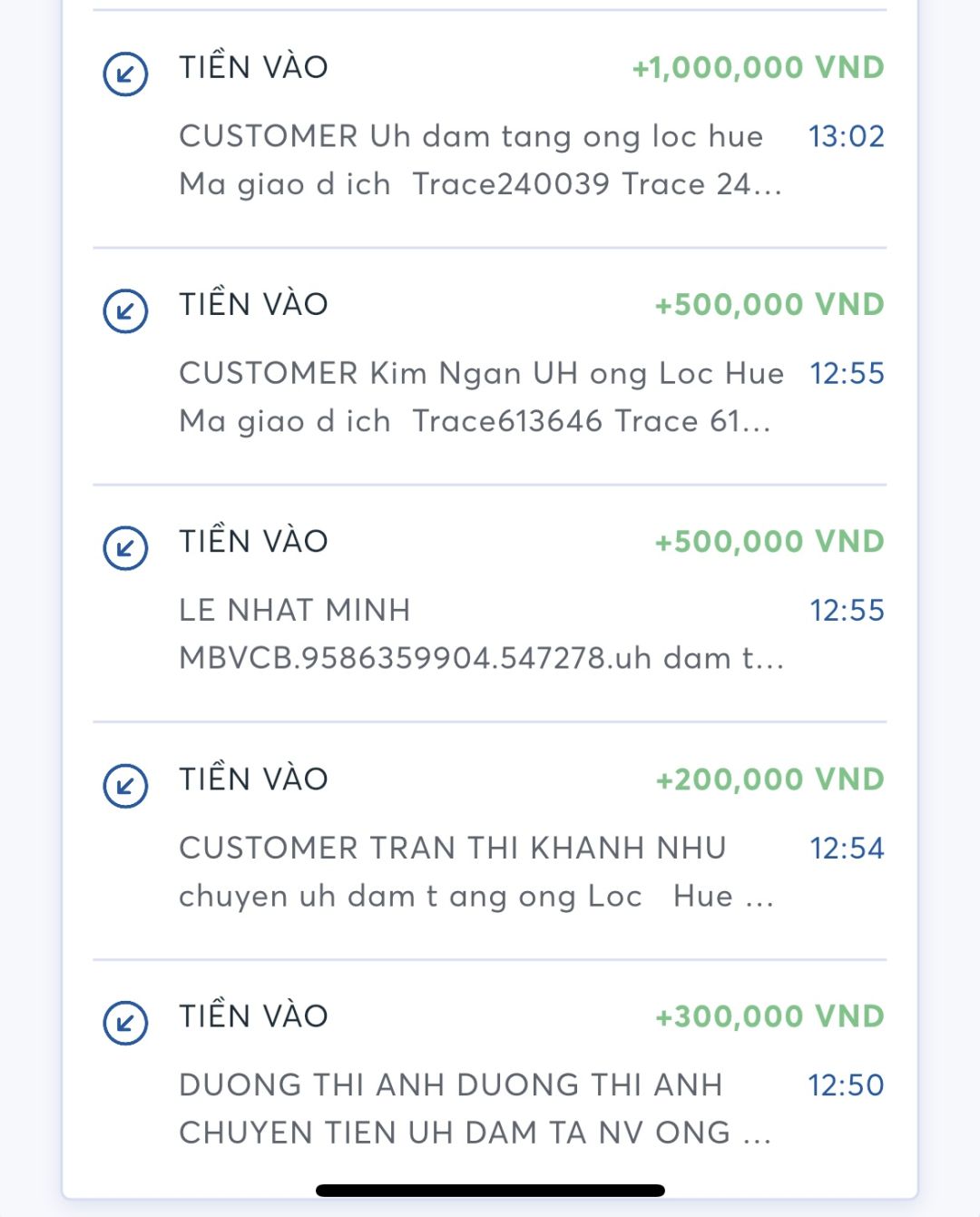
Task: Tap the 13:02 timestamp
Action: point(846,136)
